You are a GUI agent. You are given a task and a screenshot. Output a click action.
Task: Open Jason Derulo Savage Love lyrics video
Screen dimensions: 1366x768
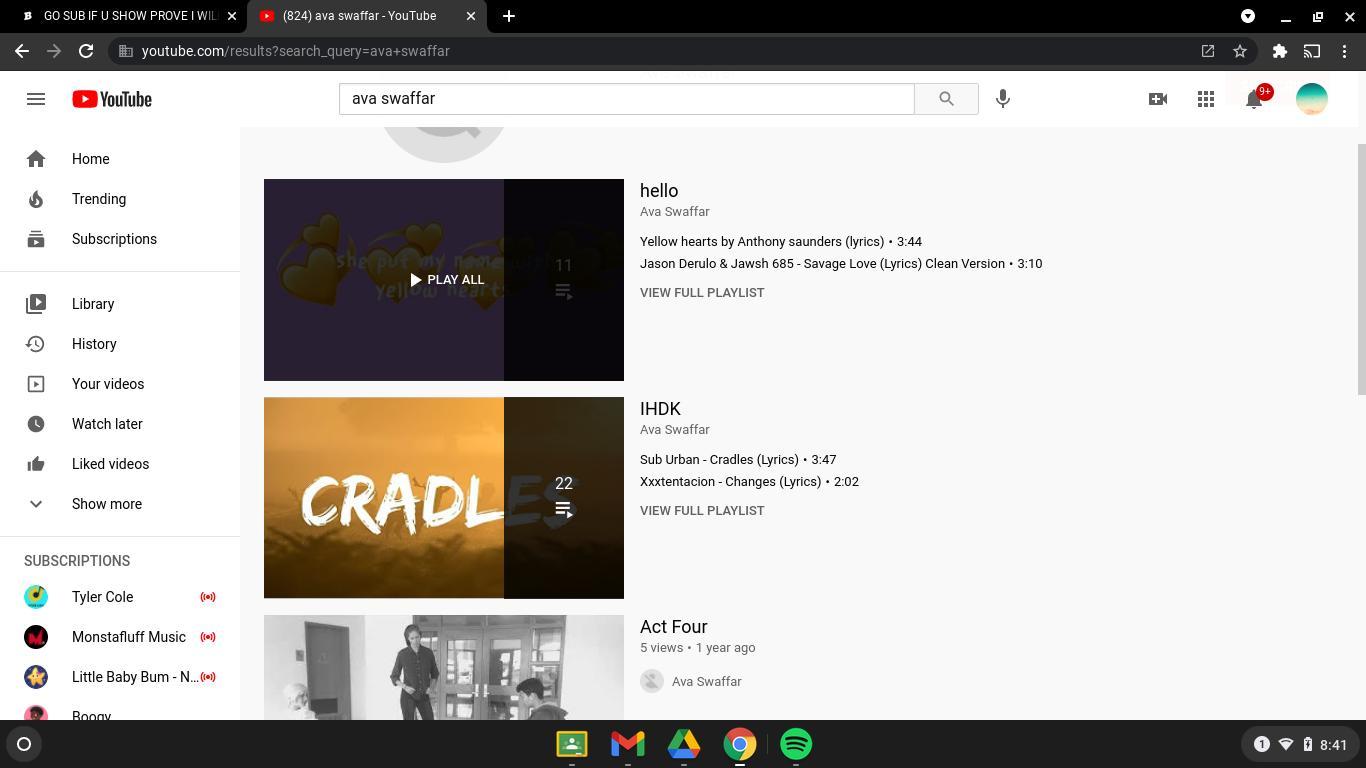coord(841,264)
